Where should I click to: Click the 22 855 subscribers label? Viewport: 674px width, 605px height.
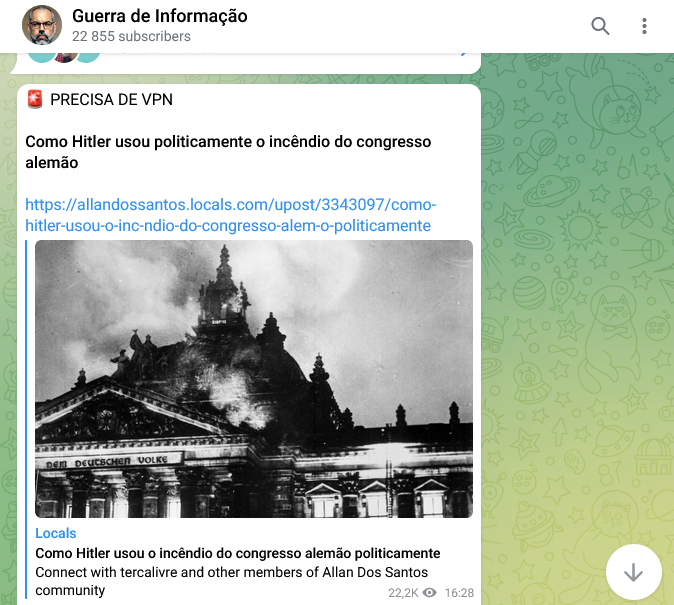[131, 37]
